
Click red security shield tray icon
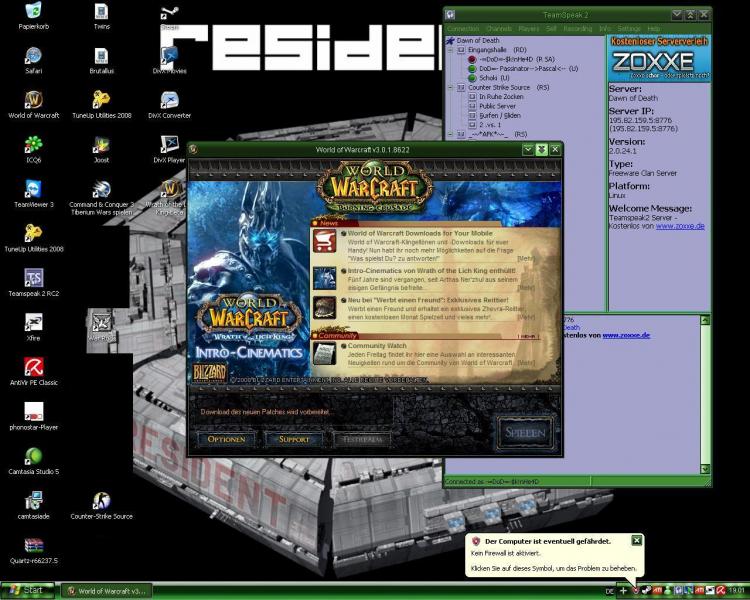click(636, 591)
